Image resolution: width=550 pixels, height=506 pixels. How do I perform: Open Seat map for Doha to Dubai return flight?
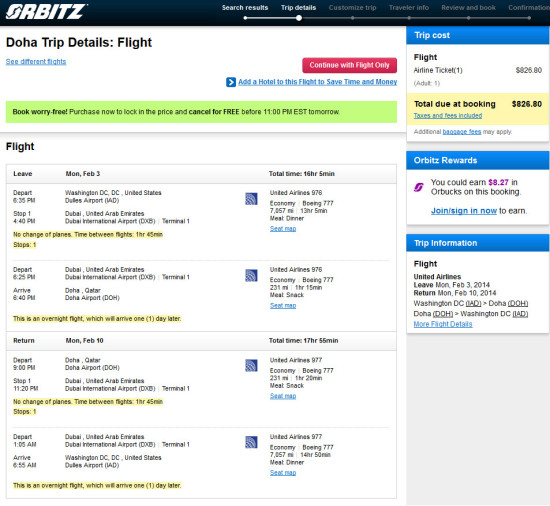click(283, 396)
